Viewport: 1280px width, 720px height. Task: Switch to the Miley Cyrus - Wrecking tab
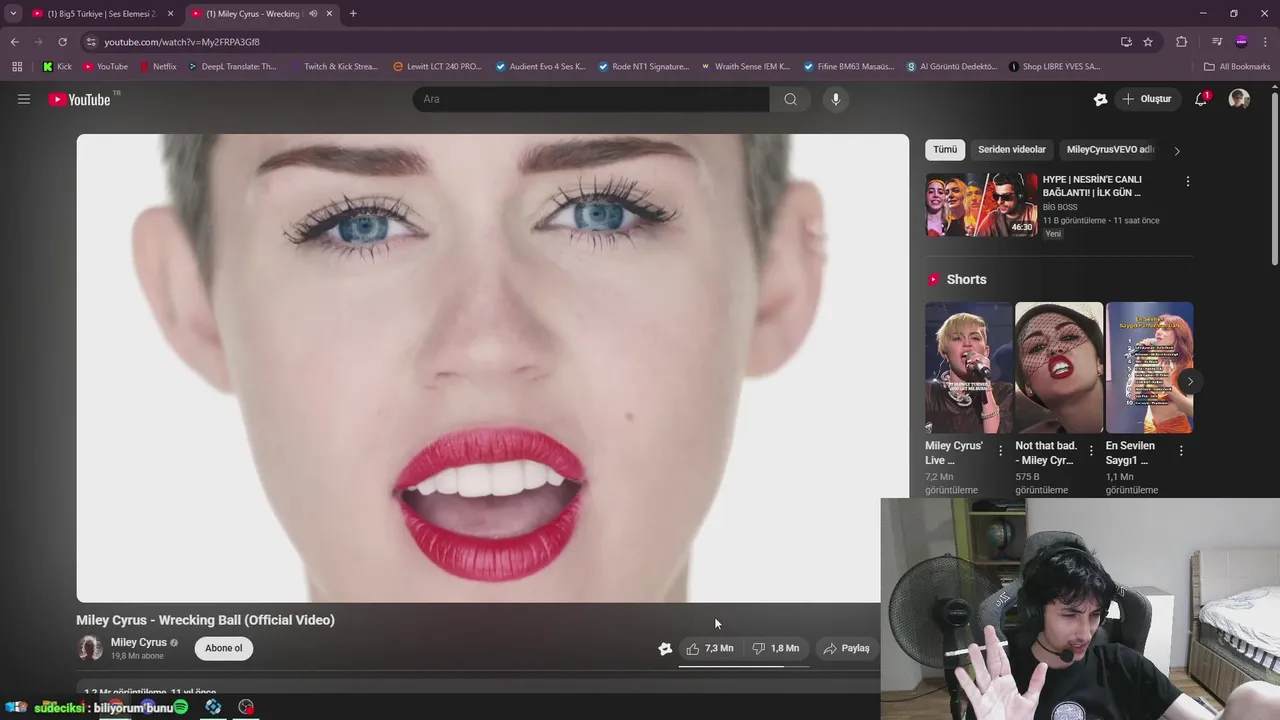[253, 14]
